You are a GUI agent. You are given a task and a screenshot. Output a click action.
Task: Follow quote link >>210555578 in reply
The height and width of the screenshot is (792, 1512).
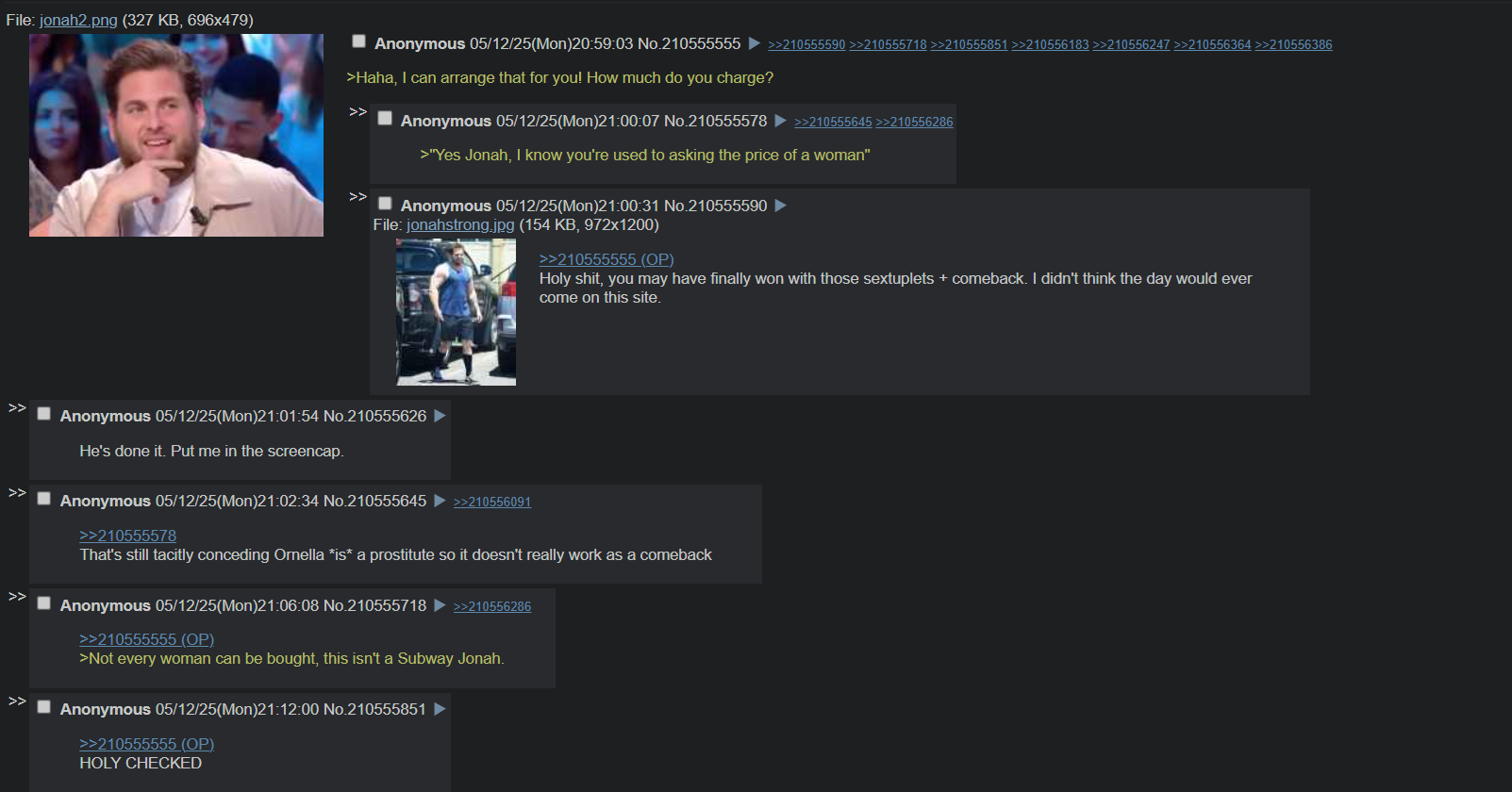pyautogui.click(x=127, y=536)
